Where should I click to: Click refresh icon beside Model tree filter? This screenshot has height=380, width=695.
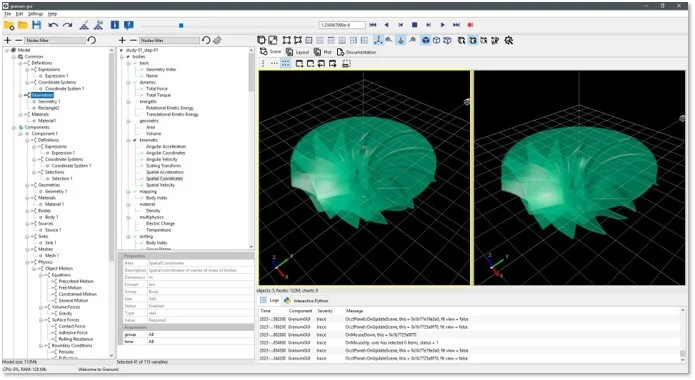point(92,40)
